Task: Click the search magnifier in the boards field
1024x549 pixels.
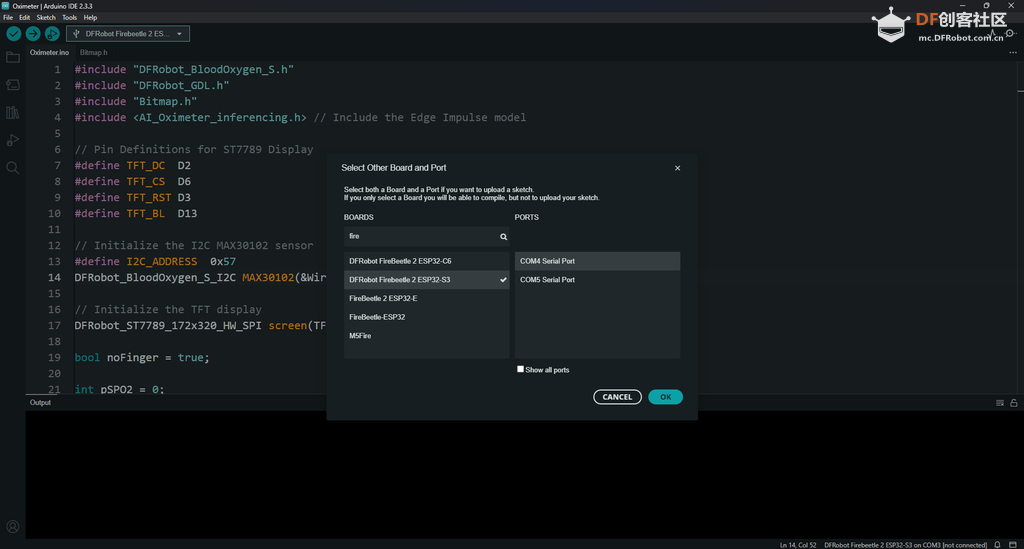Action: [x=504, y=236]
